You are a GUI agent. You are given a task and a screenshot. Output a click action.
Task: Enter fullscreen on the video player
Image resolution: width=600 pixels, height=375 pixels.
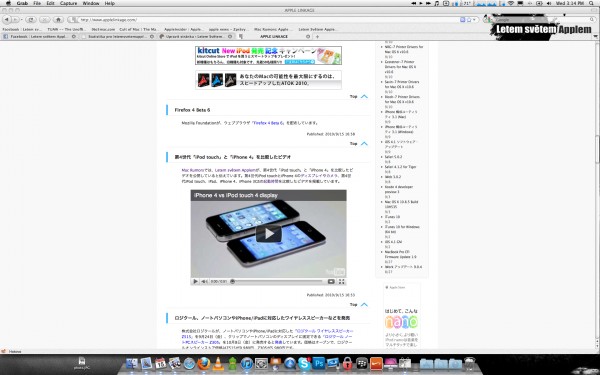(341, 281)
